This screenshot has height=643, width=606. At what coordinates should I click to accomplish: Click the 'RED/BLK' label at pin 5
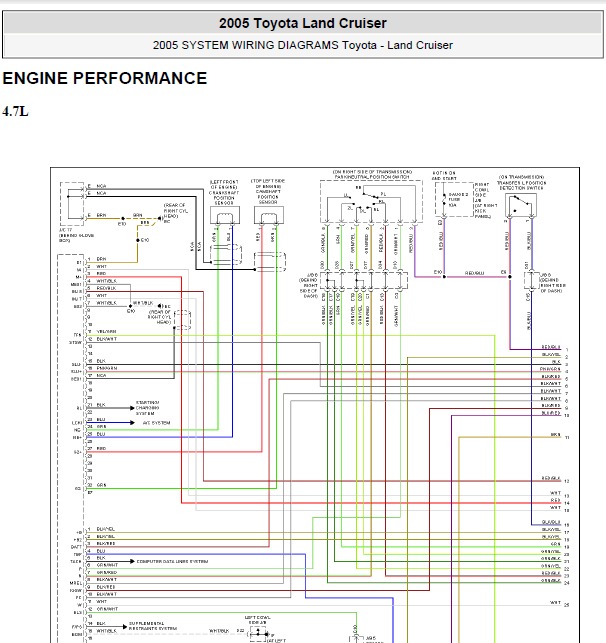pyautogui.click(x=107, y=288)
